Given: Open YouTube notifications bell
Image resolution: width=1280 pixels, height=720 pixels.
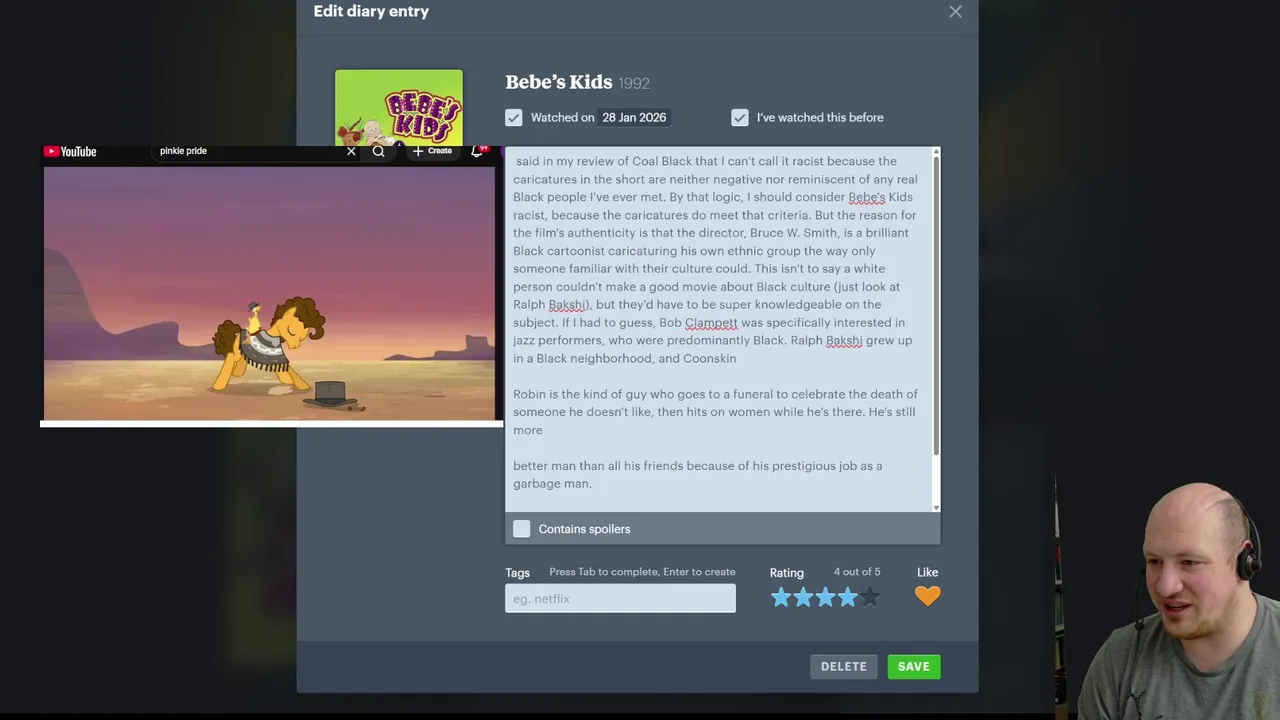Looking at the screenshot, I should click(478, 151).
